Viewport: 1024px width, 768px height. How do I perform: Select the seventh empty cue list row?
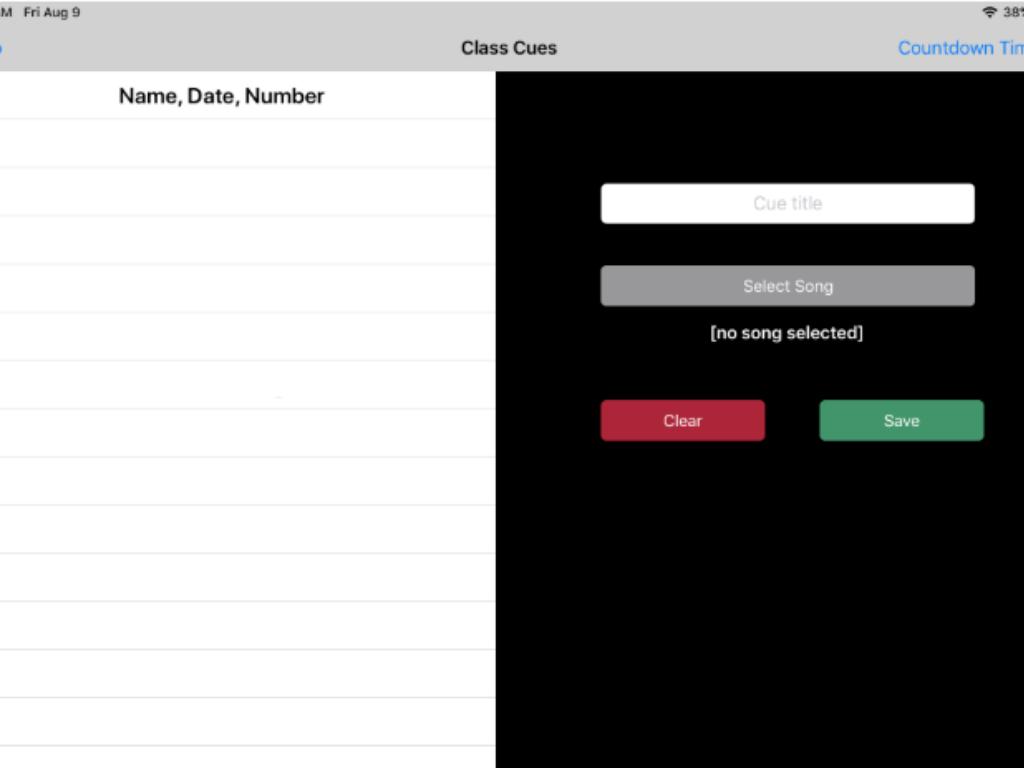click(x=247, y=433)
